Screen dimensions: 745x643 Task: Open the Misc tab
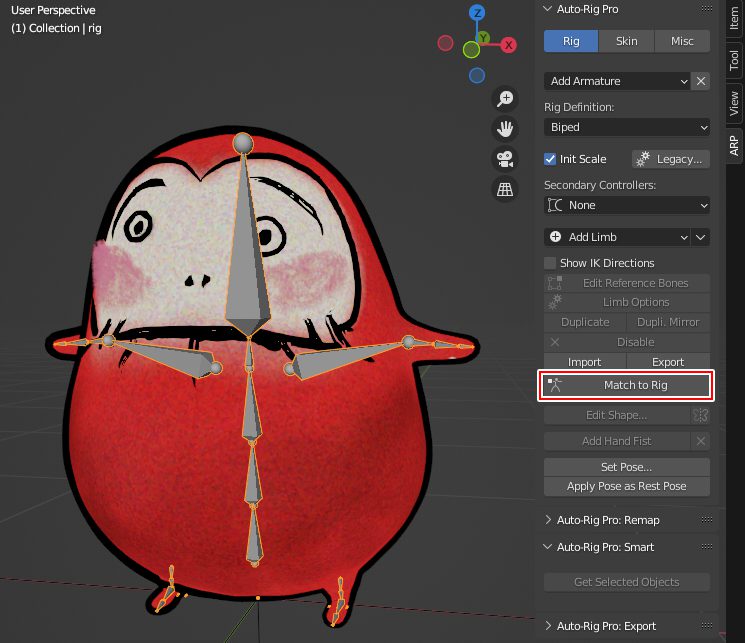[682, 41]
